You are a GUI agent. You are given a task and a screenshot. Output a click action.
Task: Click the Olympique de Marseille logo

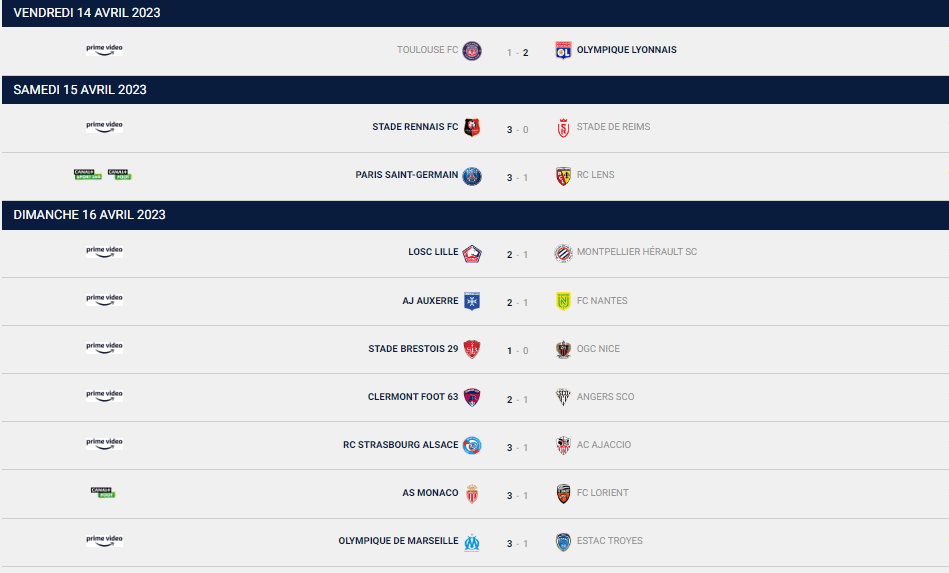[x=472, y=542]
